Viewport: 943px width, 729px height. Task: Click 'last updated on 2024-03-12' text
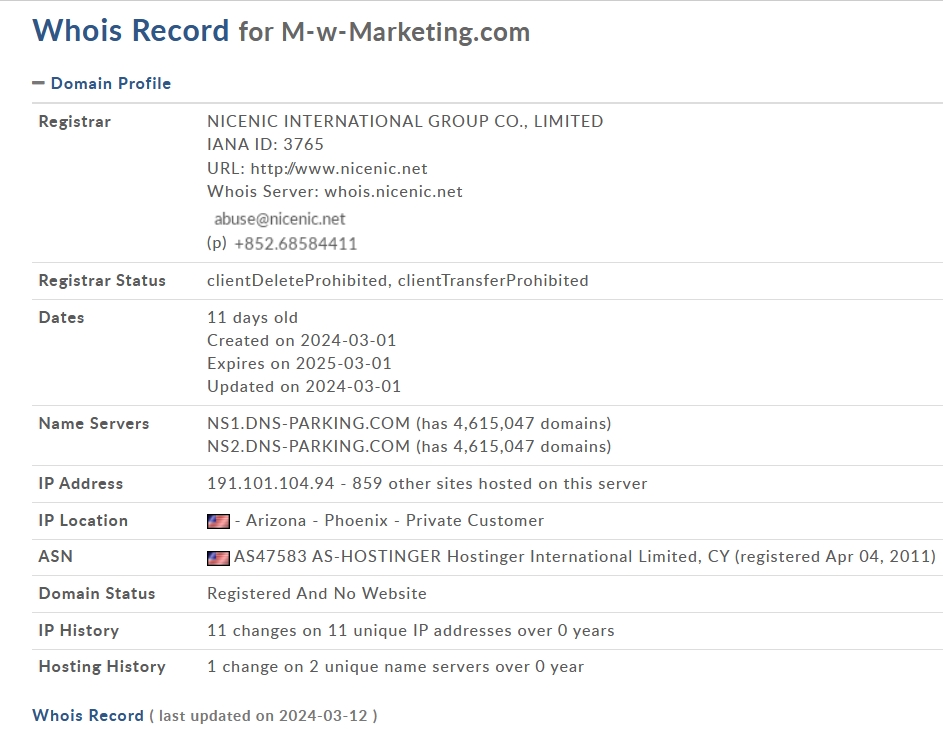coord(263,716)
